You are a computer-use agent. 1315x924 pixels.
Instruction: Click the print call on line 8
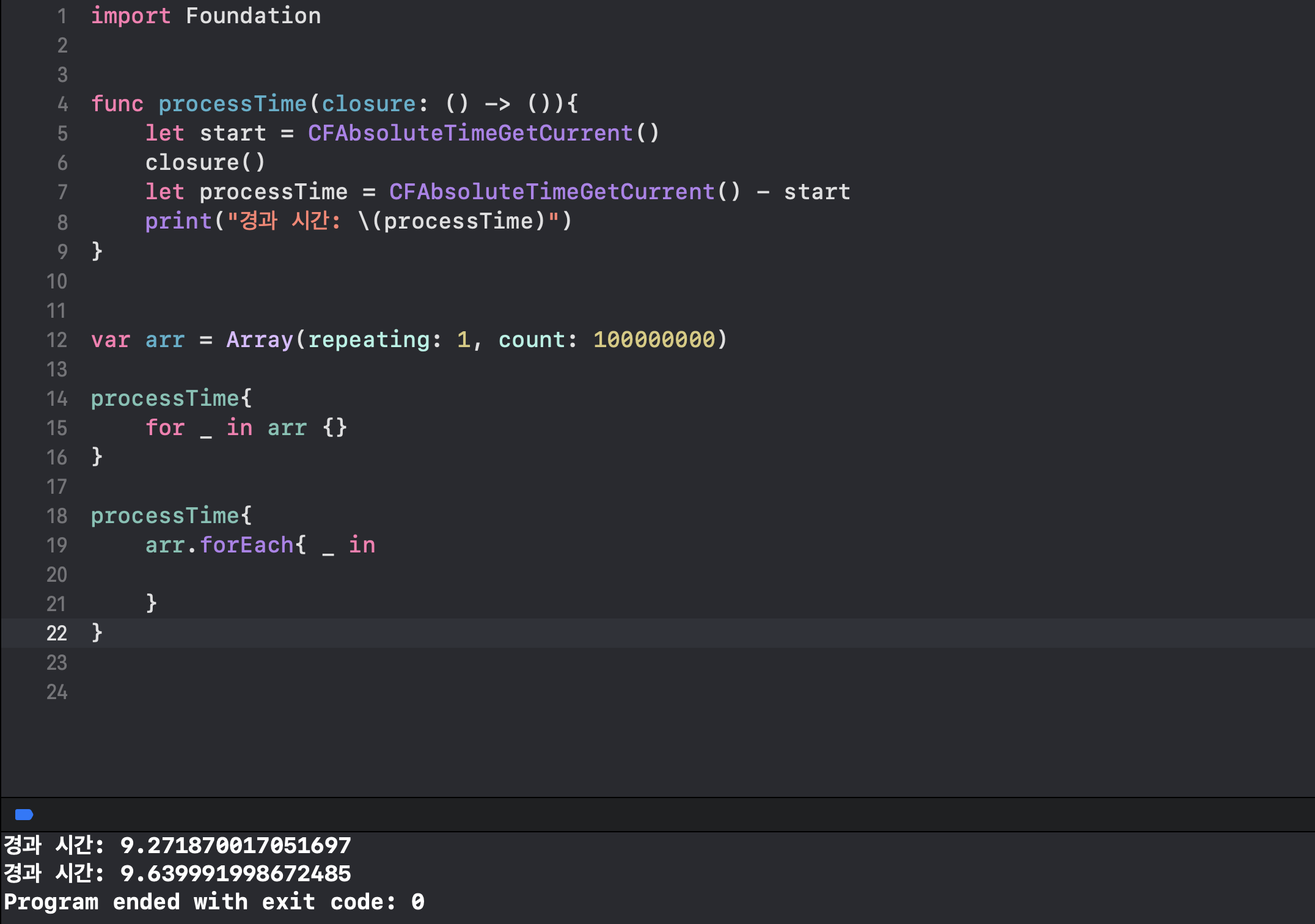pyautogui.click(x=178, y=221)
